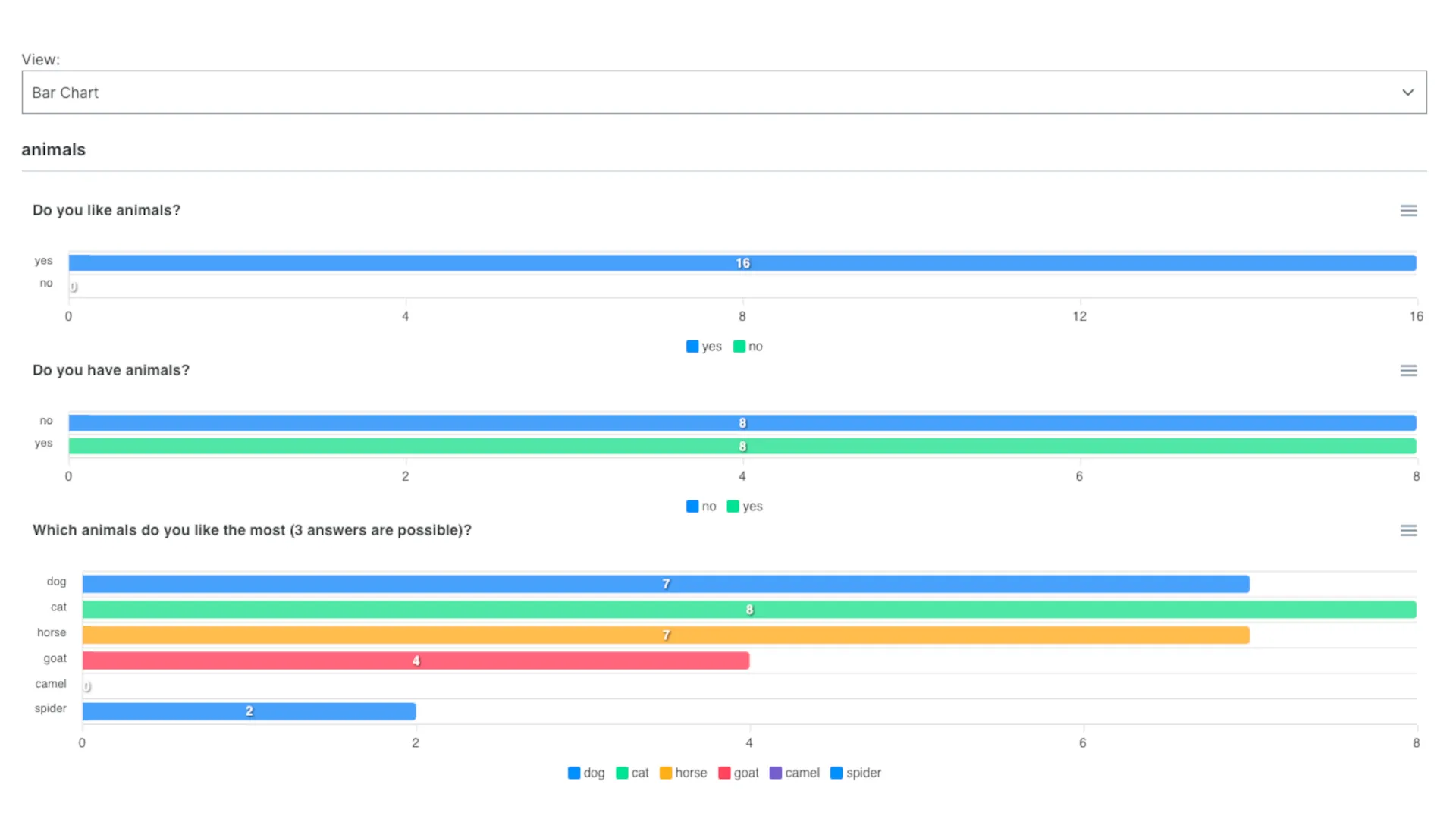
Task: Click the green 'cat' bar showing value 8
Action: coord(748,609)
